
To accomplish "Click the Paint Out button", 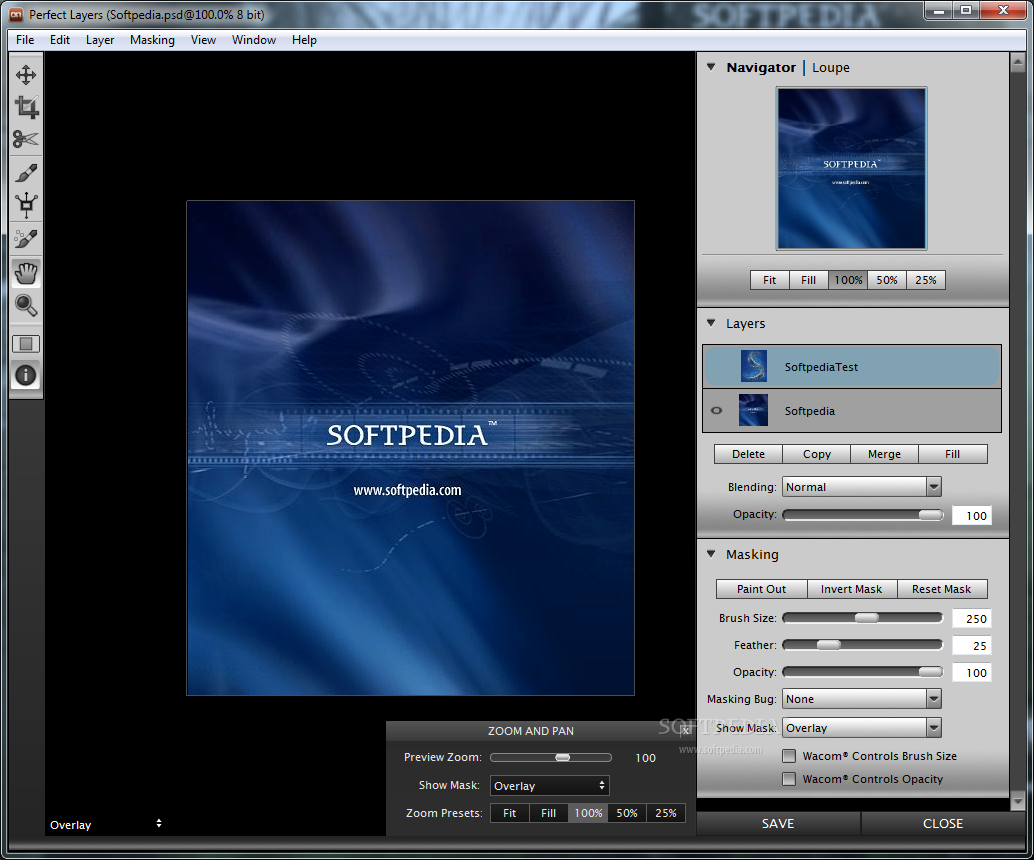I will pos(762,589).
